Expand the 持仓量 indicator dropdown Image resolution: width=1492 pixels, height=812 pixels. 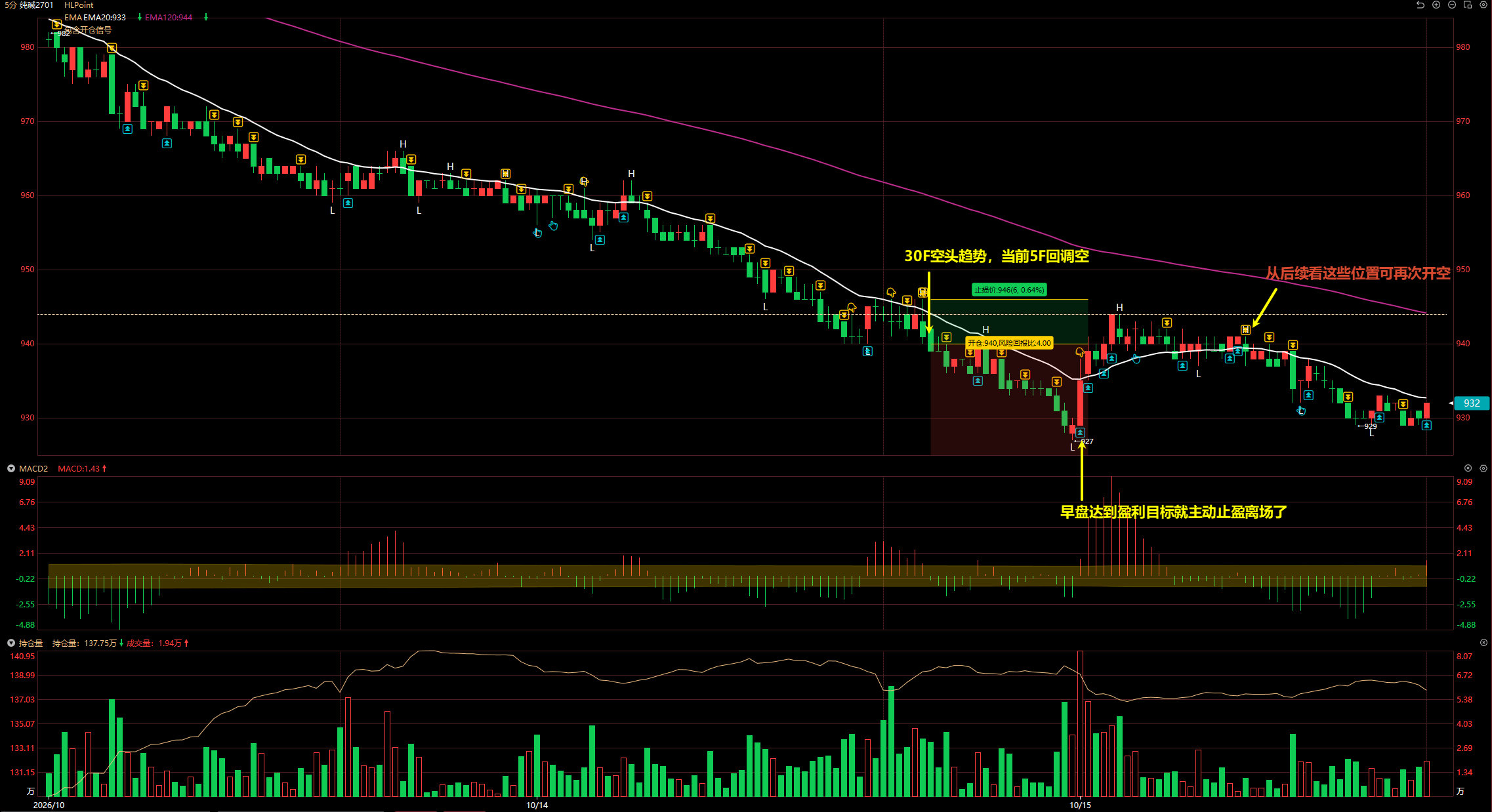pyautogui.click(x=11, y=643)
